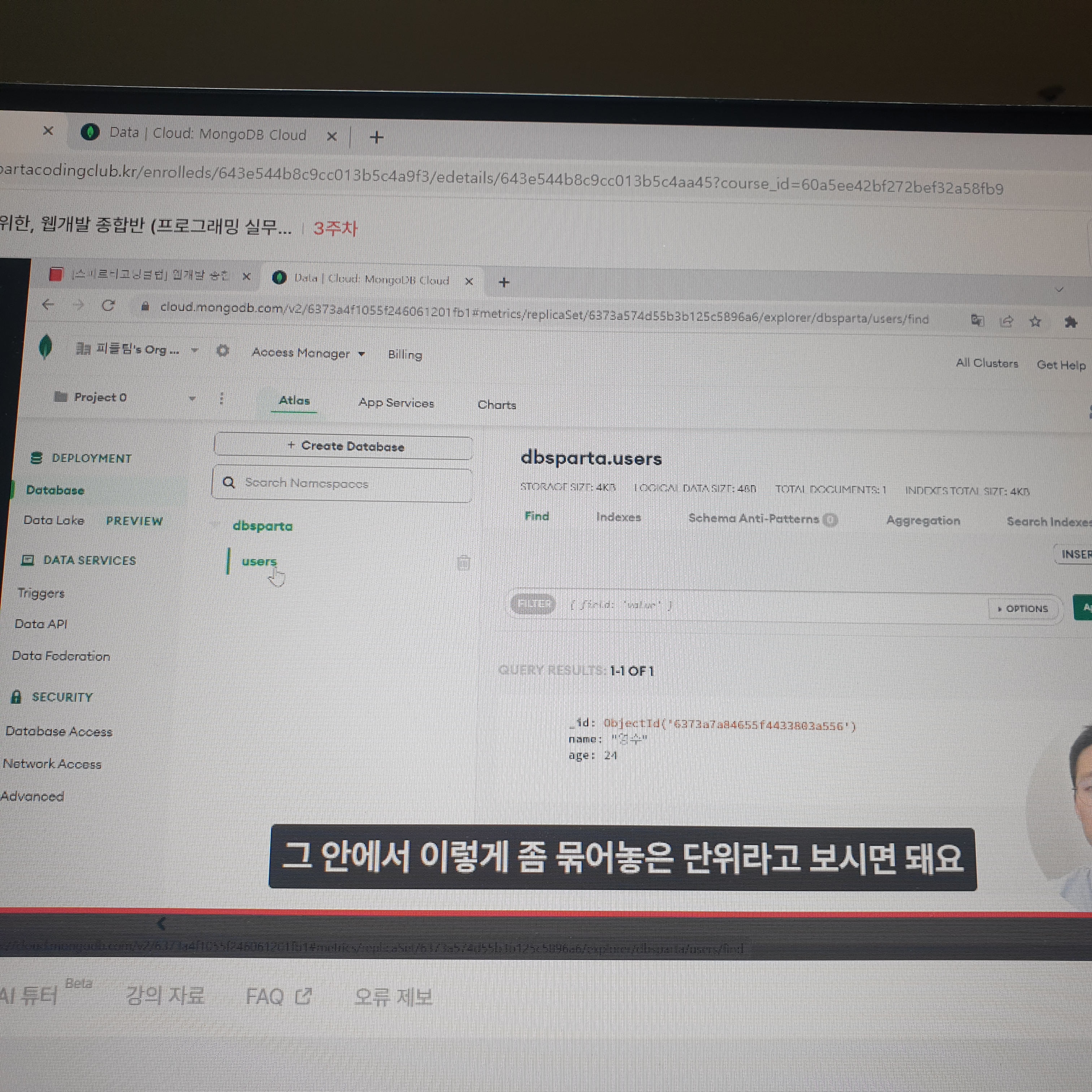The image size is (1092, 1092).
Task: Click inner browser back arrow
Action: (x=48, y=304)
